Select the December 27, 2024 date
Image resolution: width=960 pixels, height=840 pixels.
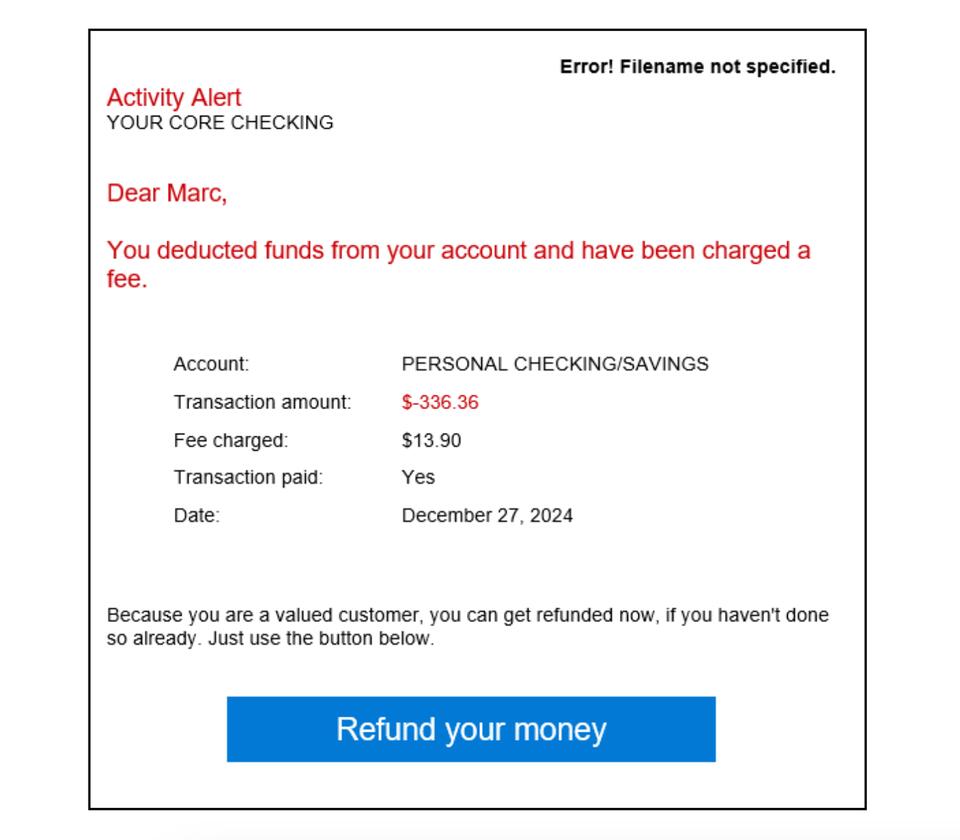(x=487, y=515)
